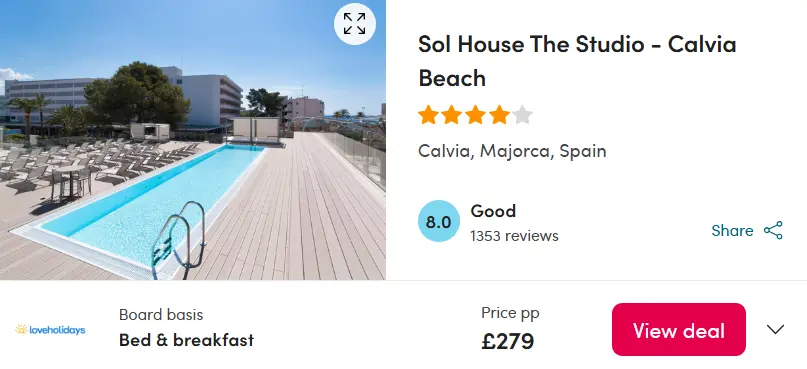
Task: Click the share network icon
Action: tap(773, 230)
